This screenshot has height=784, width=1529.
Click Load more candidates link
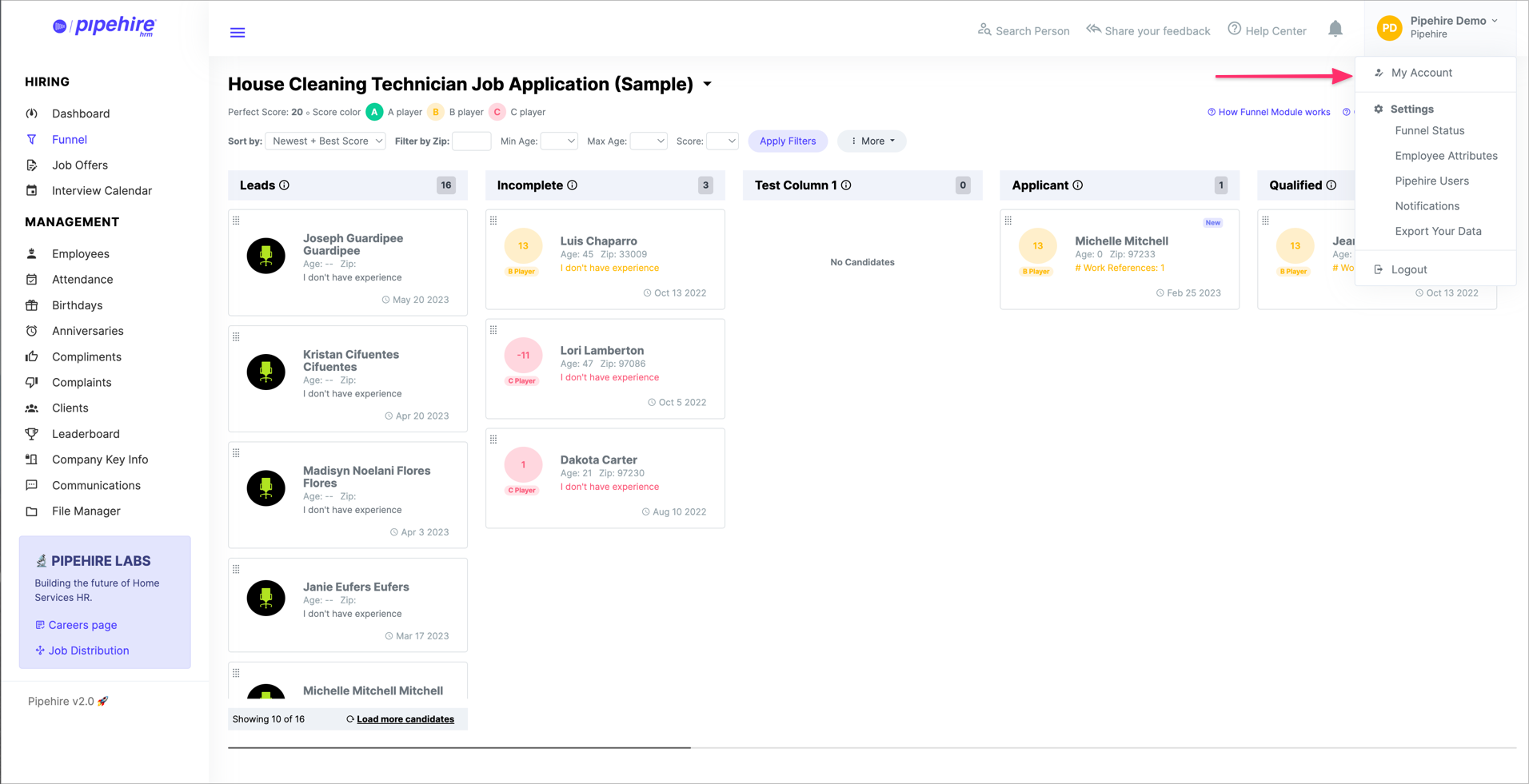point(405,719)
